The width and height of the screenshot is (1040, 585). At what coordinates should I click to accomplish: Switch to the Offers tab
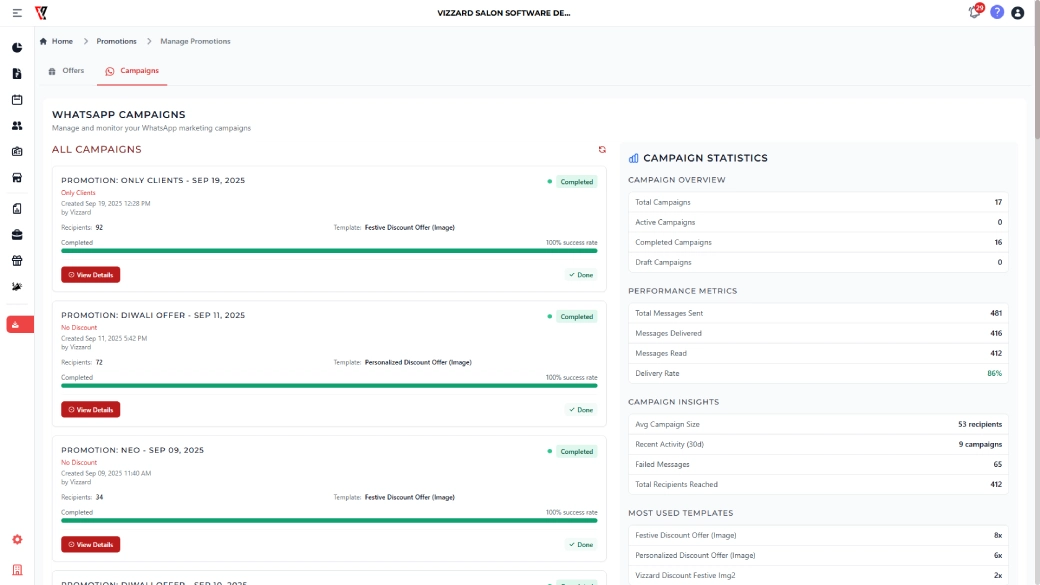click(x=66, y=71)
